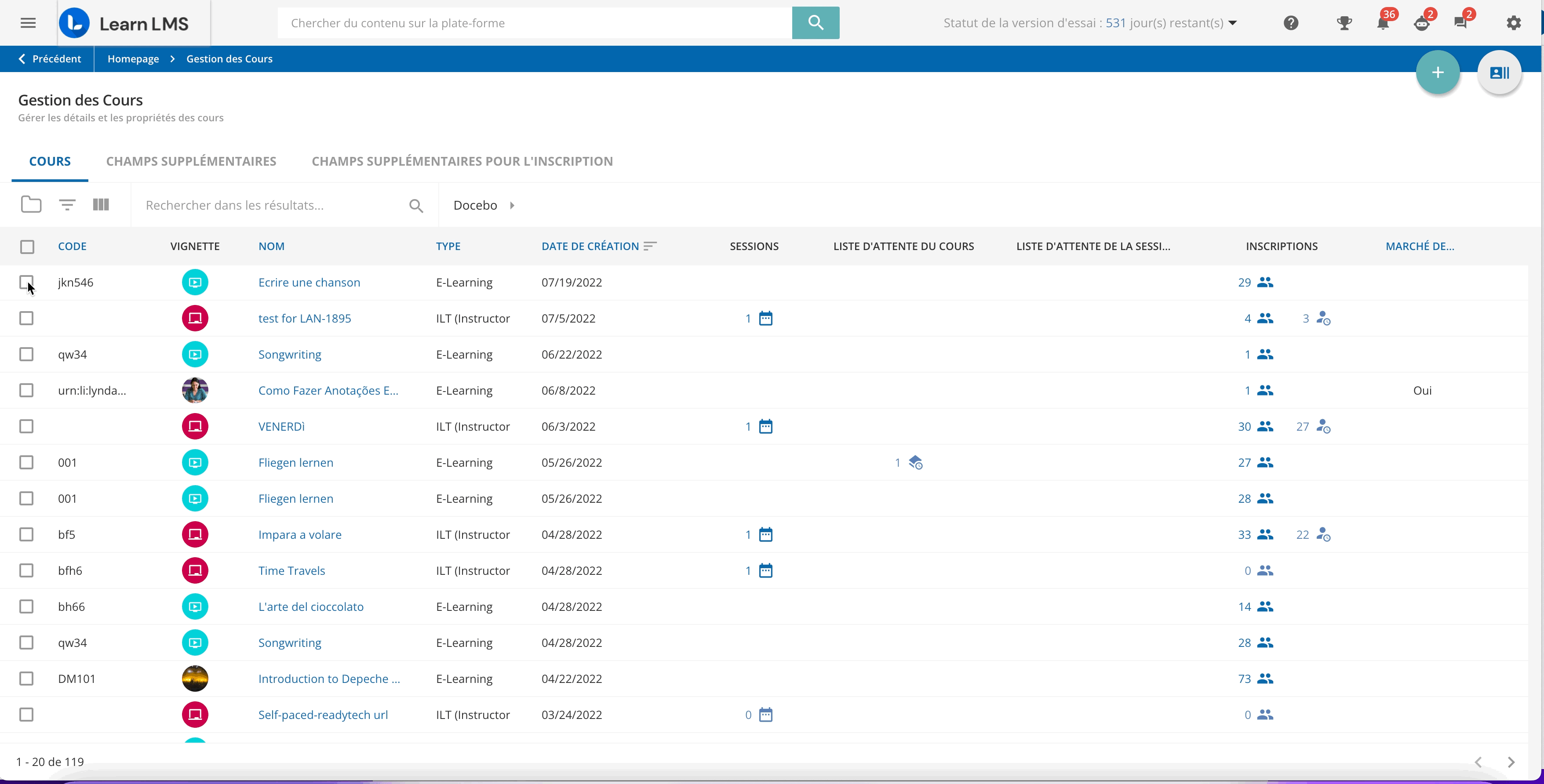Sort by the Type column header

click(x=448, y=246)
